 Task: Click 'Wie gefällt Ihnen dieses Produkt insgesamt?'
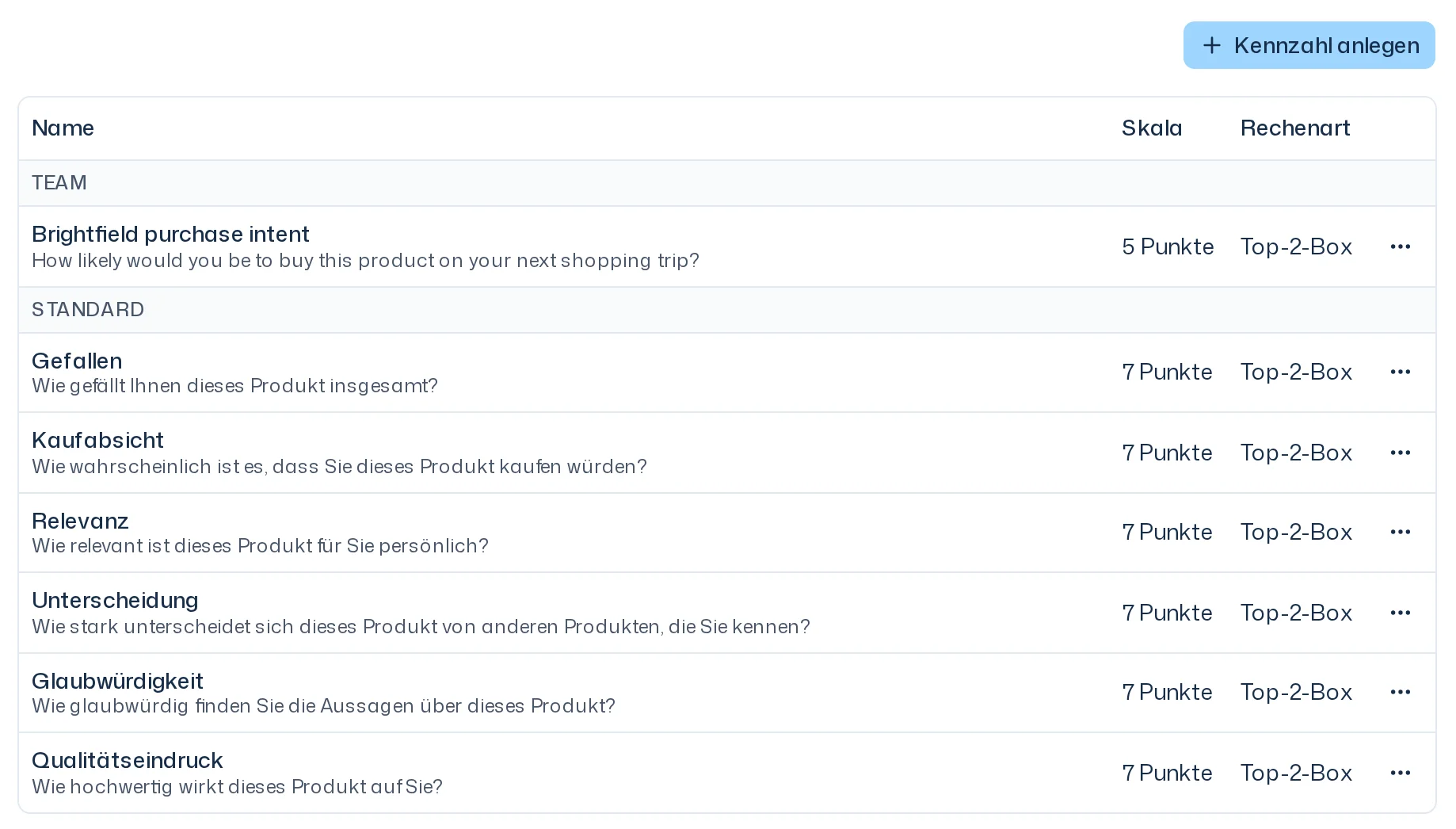[x=234, y=386]
